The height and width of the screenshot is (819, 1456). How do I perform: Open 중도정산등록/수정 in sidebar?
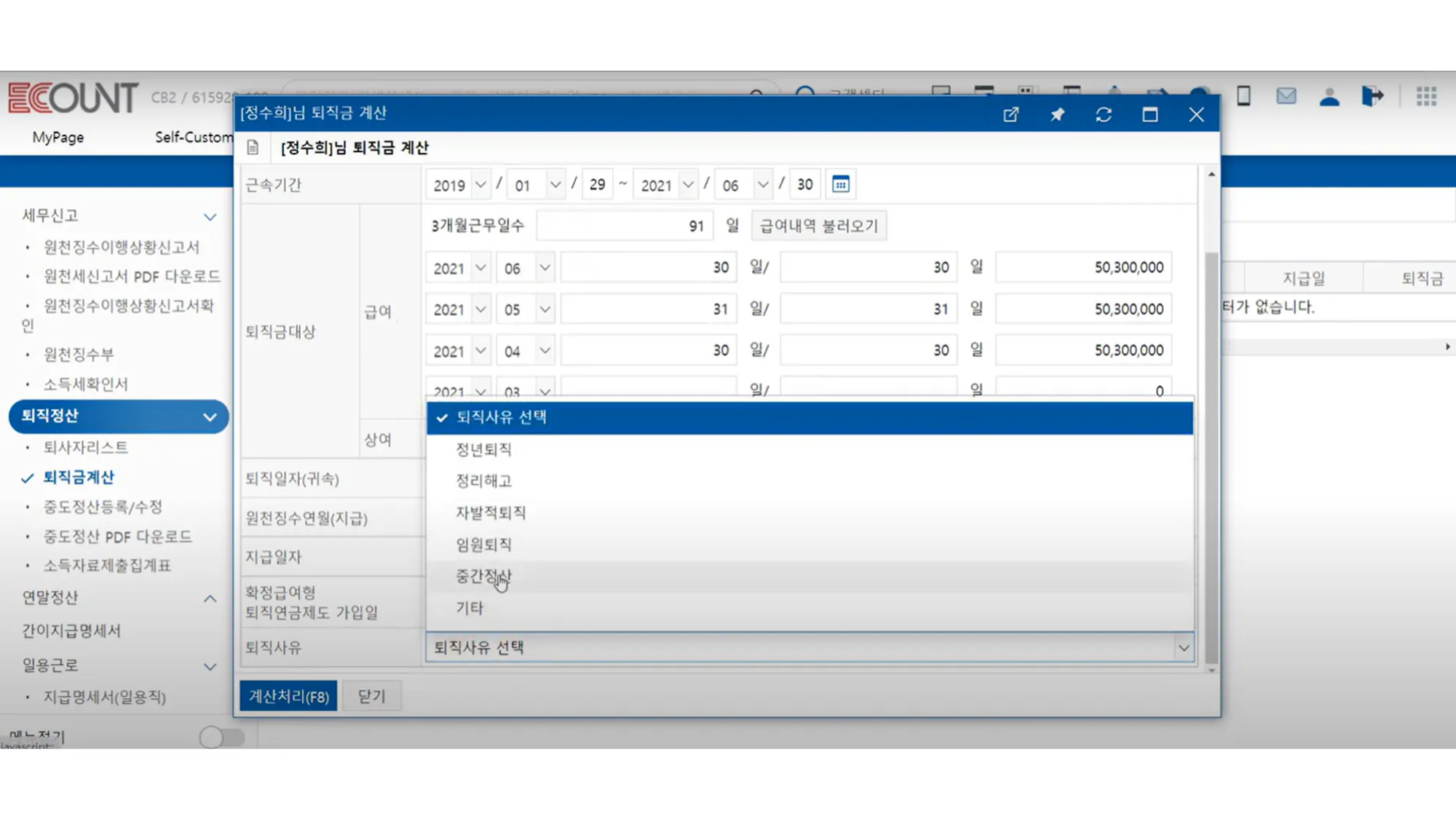(103, 507)
